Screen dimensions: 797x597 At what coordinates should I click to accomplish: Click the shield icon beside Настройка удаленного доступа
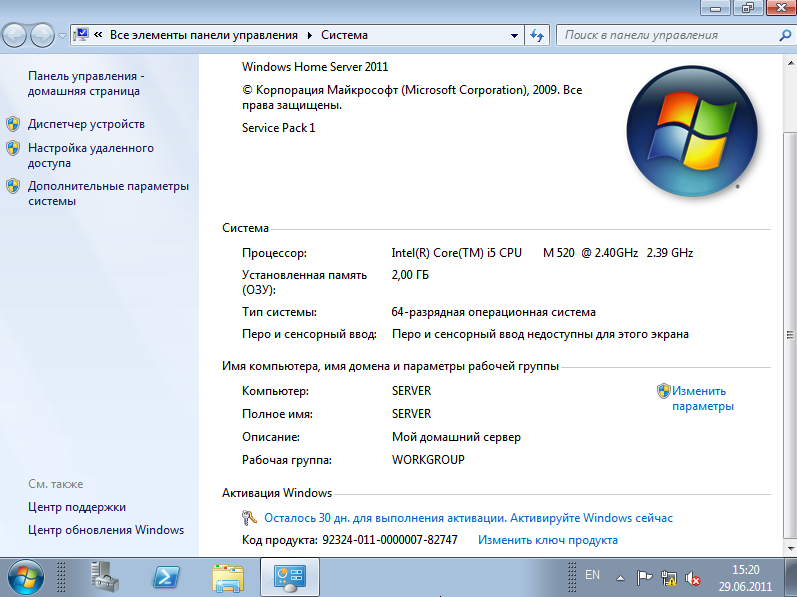click(x=13, y=148)
